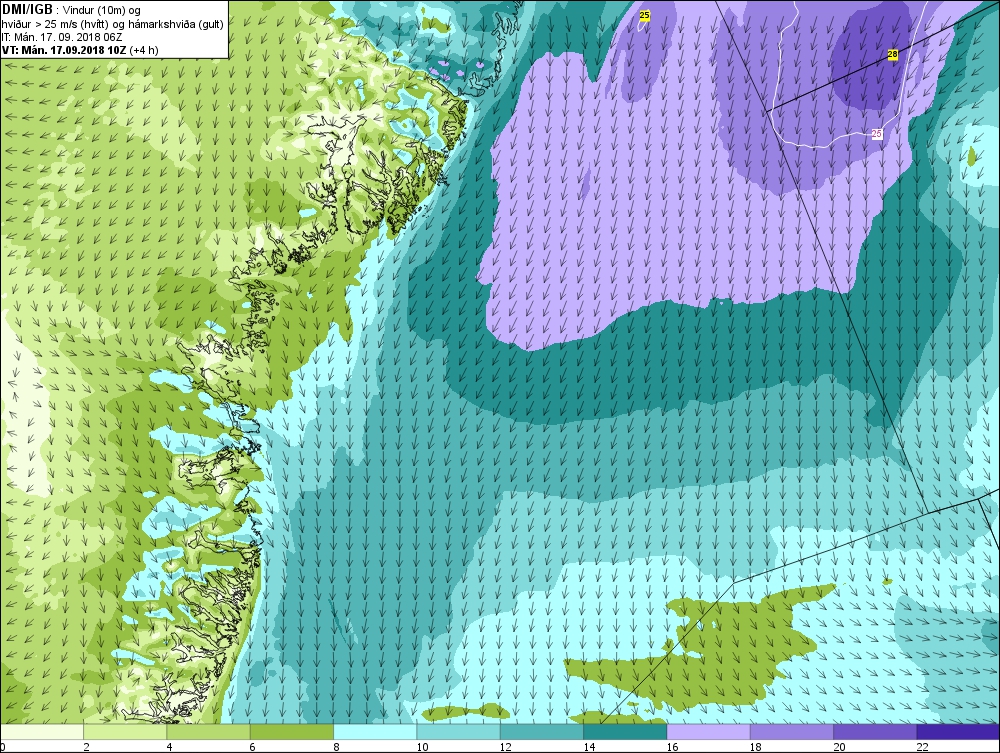Click the 'Vindur (10m) og' header text

(102, 10)
